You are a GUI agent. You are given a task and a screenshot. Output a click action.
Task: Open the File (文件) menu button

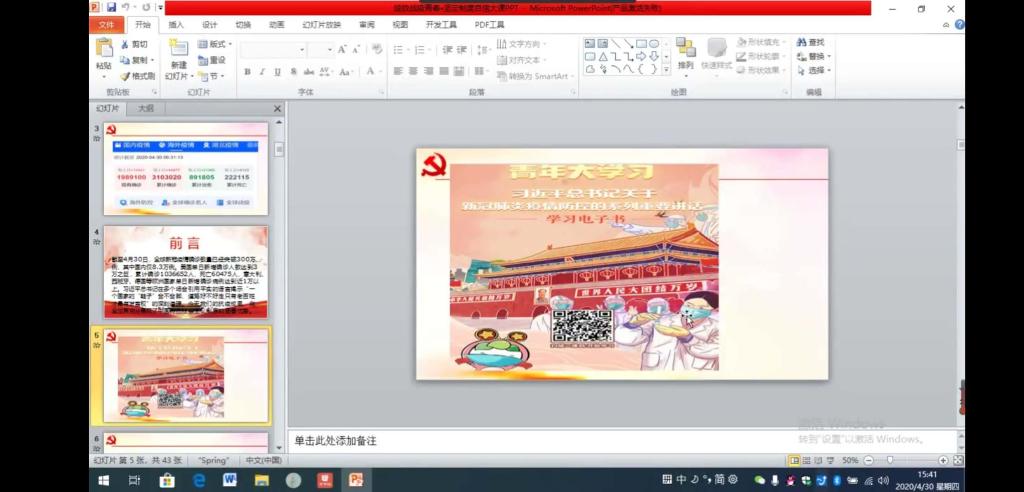[107, 25]
